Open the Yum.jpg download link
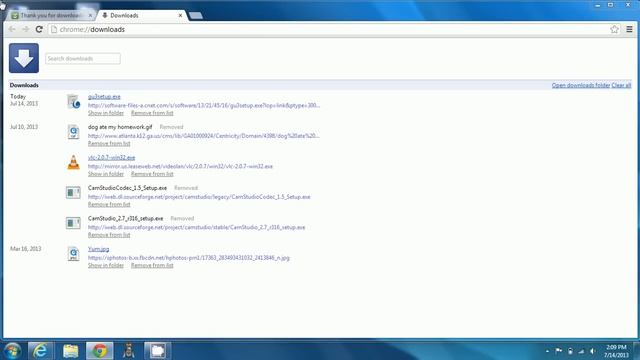The width and height of the screenshot is (640, 360). point(98,249)
